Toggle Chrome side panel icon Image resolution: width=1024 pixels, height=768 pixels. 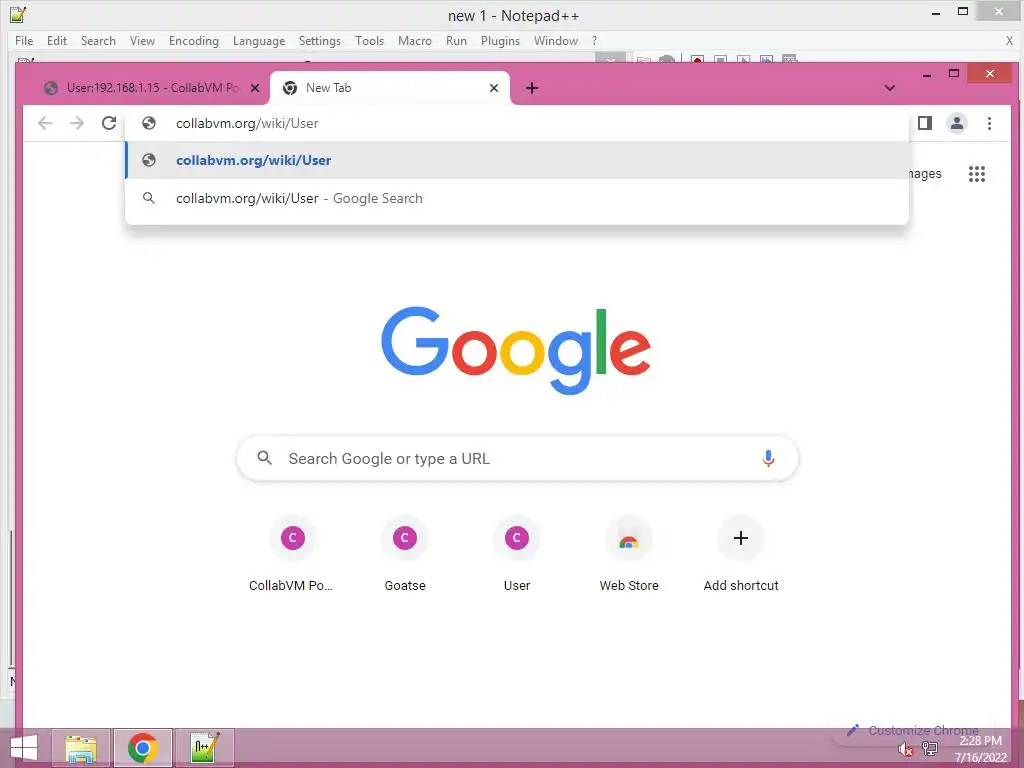pos(925,123)
